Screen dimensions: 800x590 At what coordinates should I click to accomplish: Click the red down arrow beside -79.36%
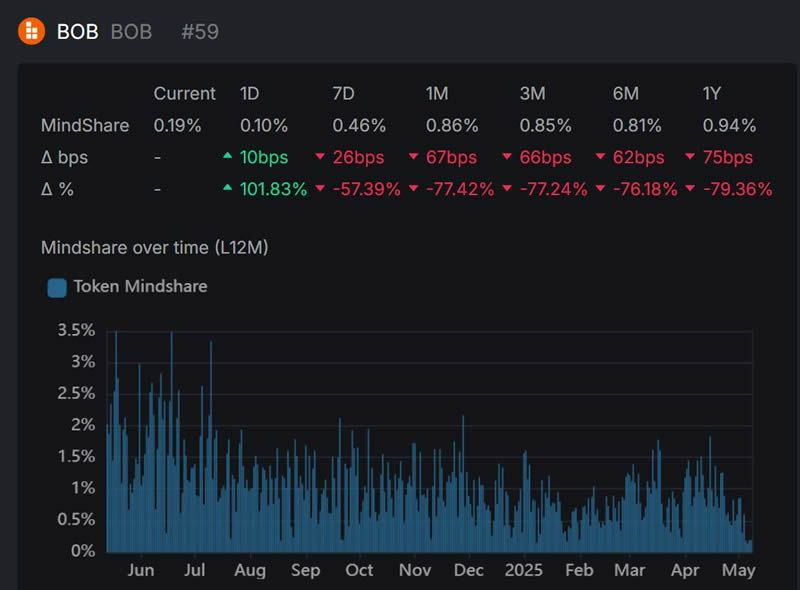pos(692,188)
